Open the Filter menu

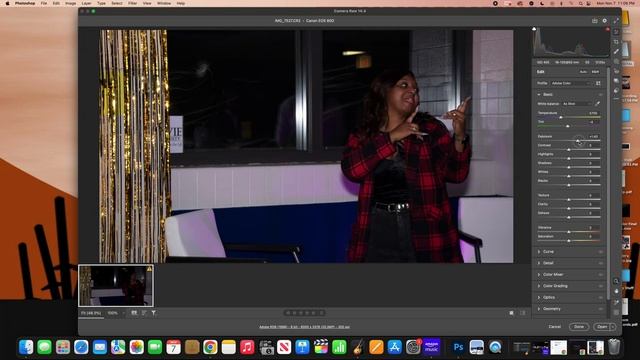point(133,3)
